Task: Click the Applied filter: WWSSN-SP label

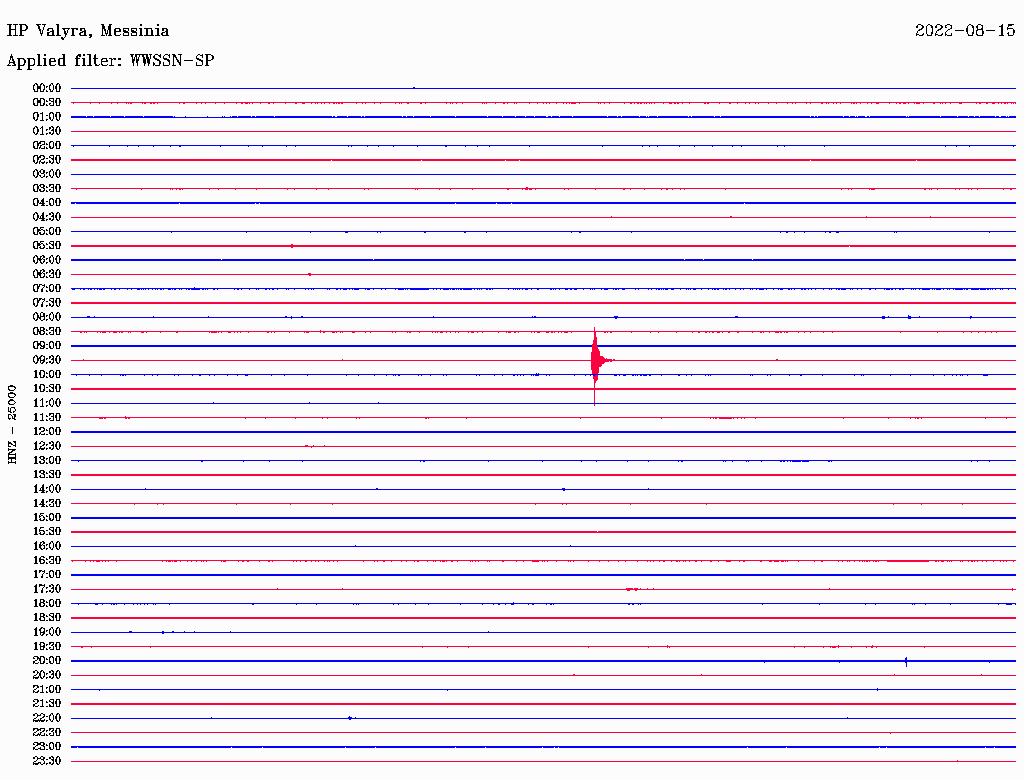Action: coord(110,61)
